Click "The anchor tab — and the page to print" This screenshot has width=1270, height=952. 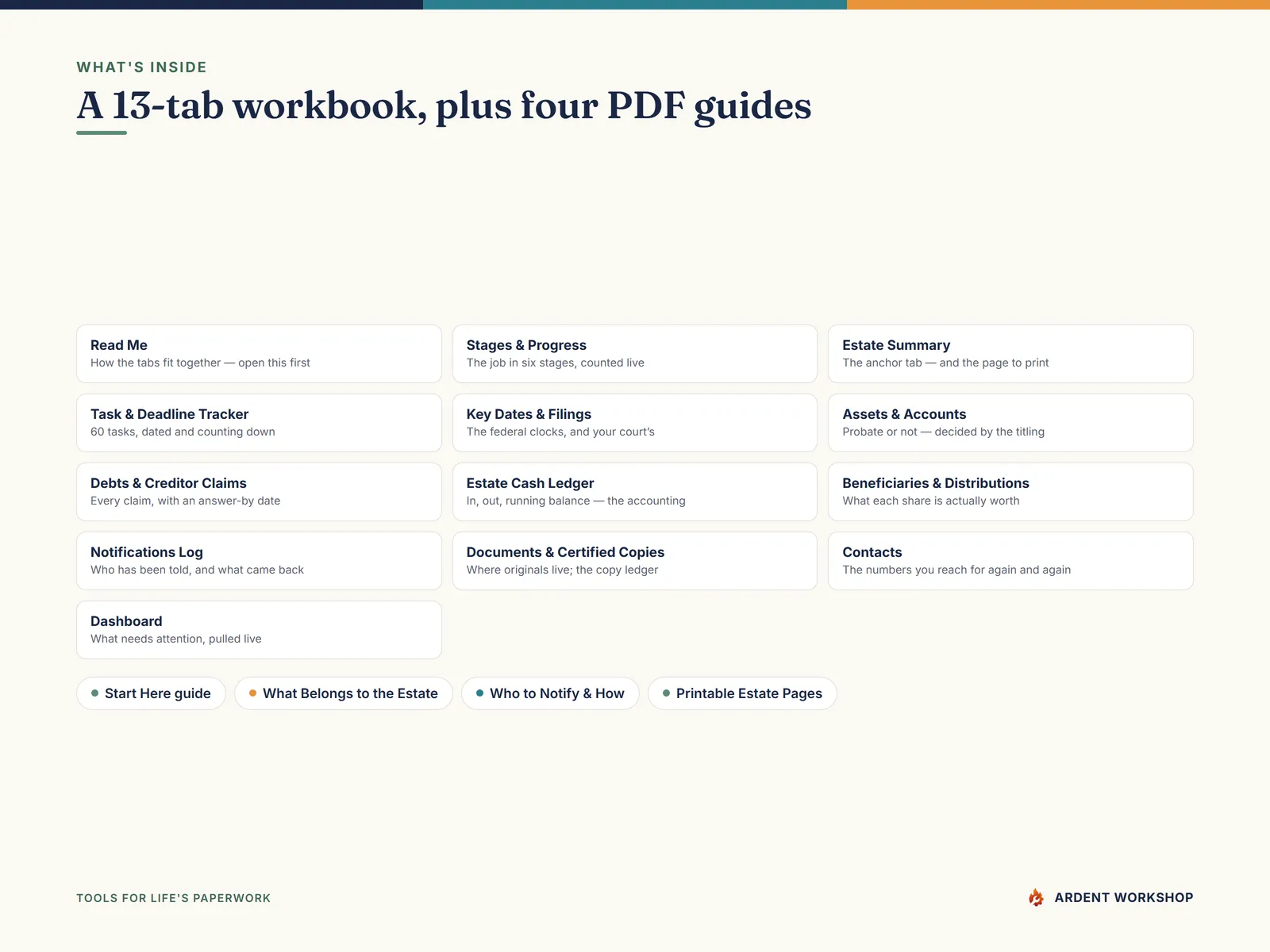[945, 363]
